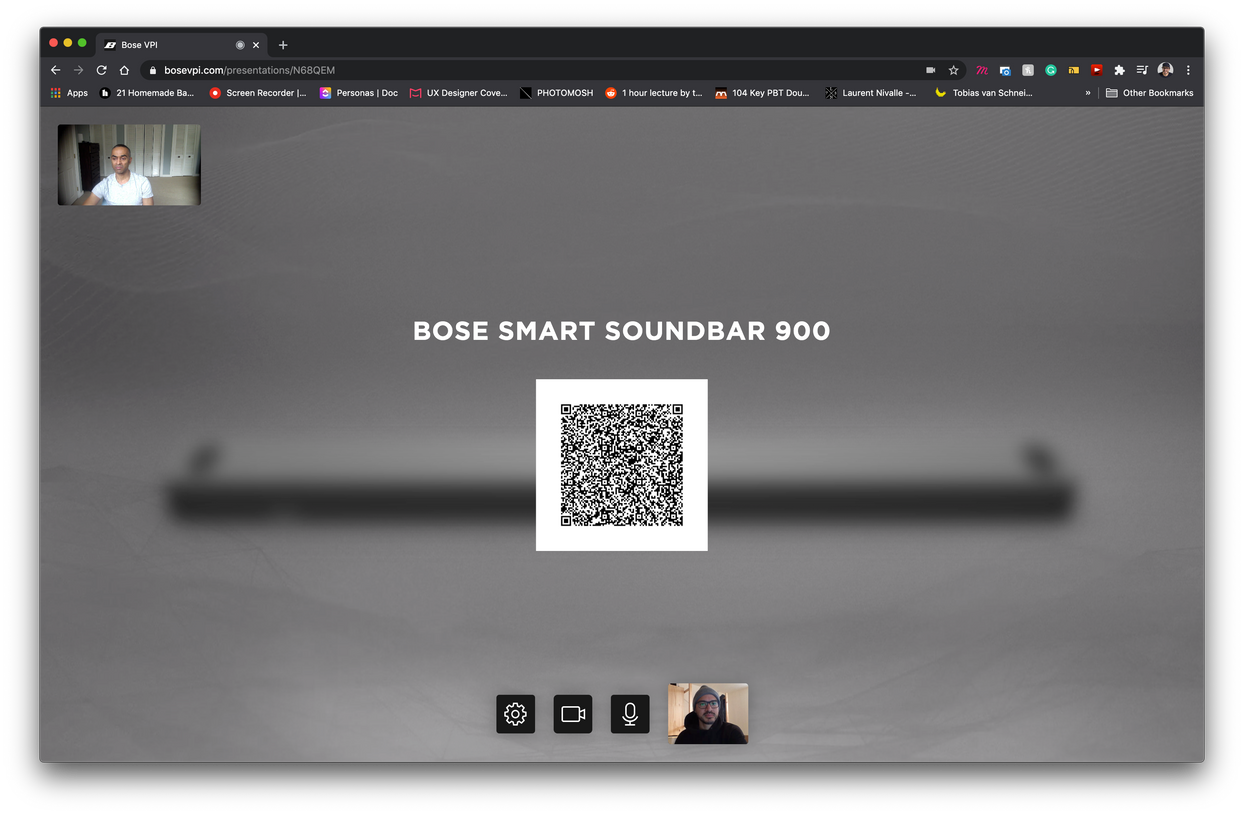This screenshot has height=815, width=1244.
Task: Toggle the camera on or off
Action: pyautogui.click(x=573, y=714)
